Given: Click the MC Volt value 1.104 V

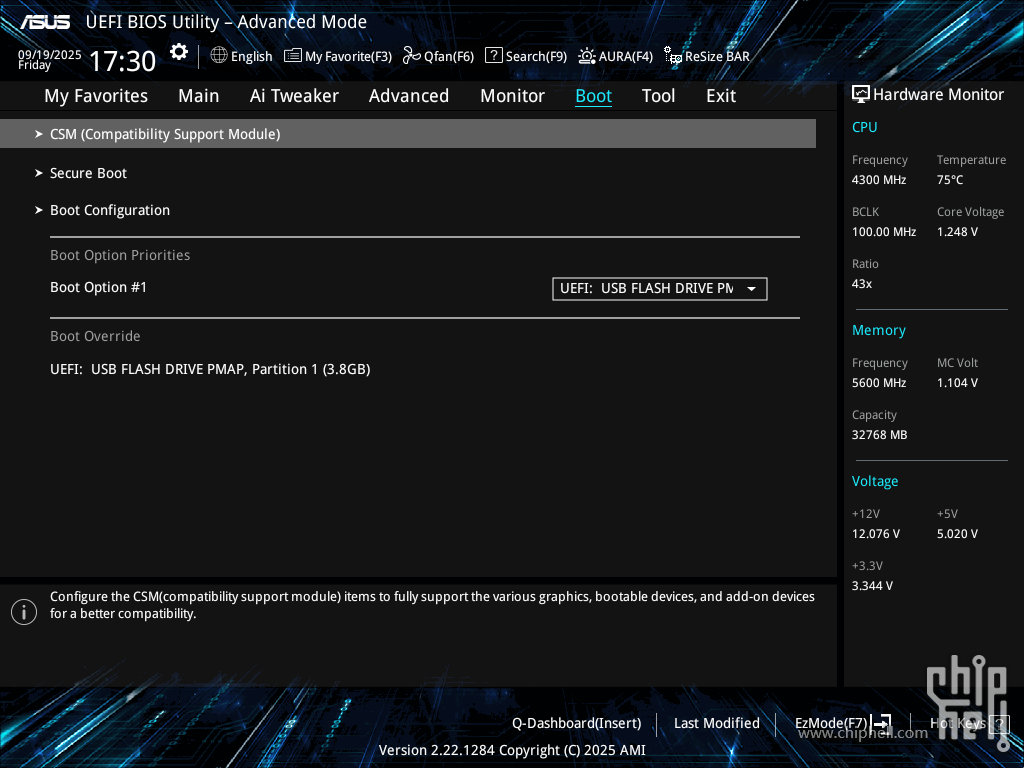Looking at the screenshot, I should [957, 383].
